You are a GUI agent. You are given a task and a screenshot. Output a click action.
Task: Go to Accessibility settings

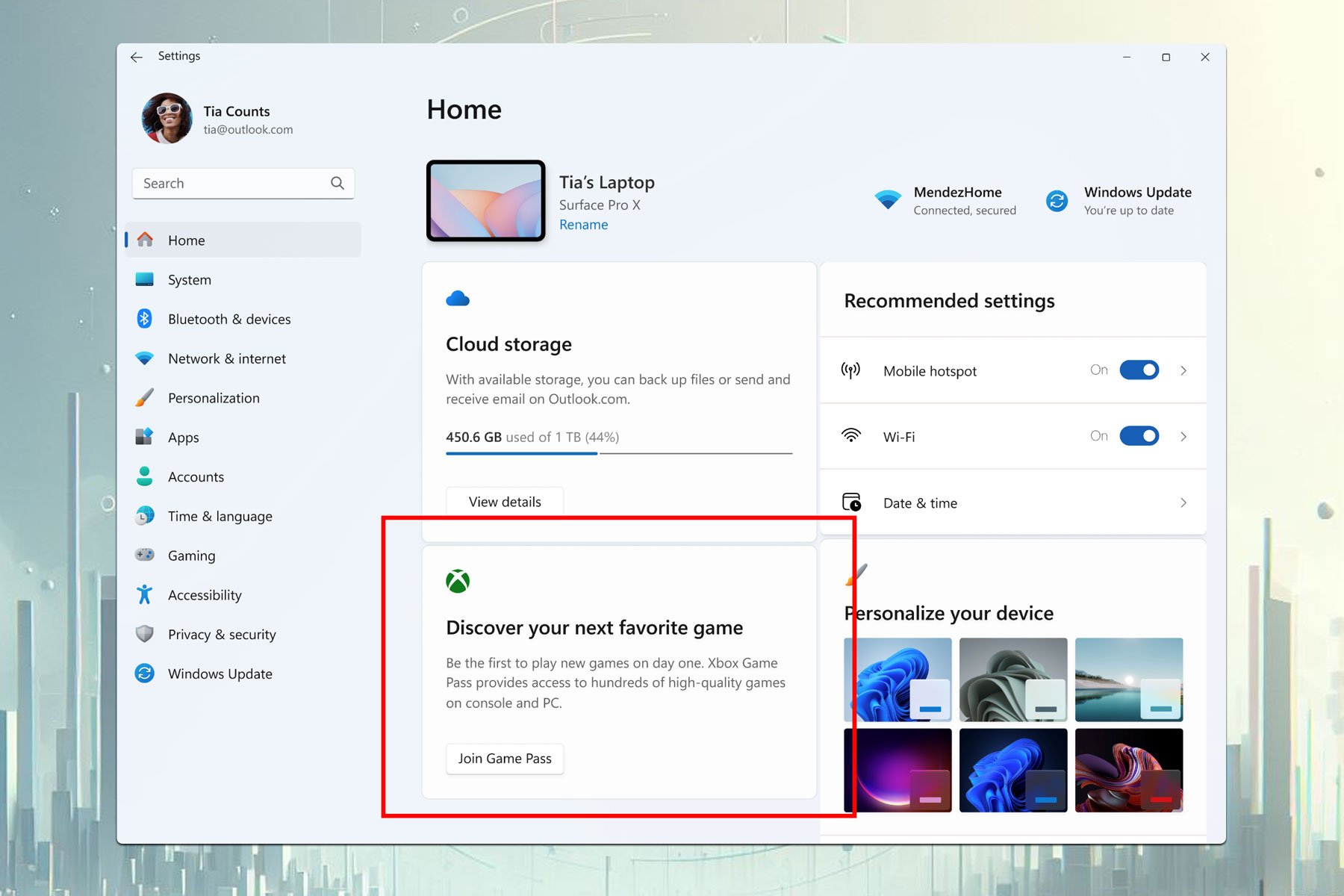243,594
